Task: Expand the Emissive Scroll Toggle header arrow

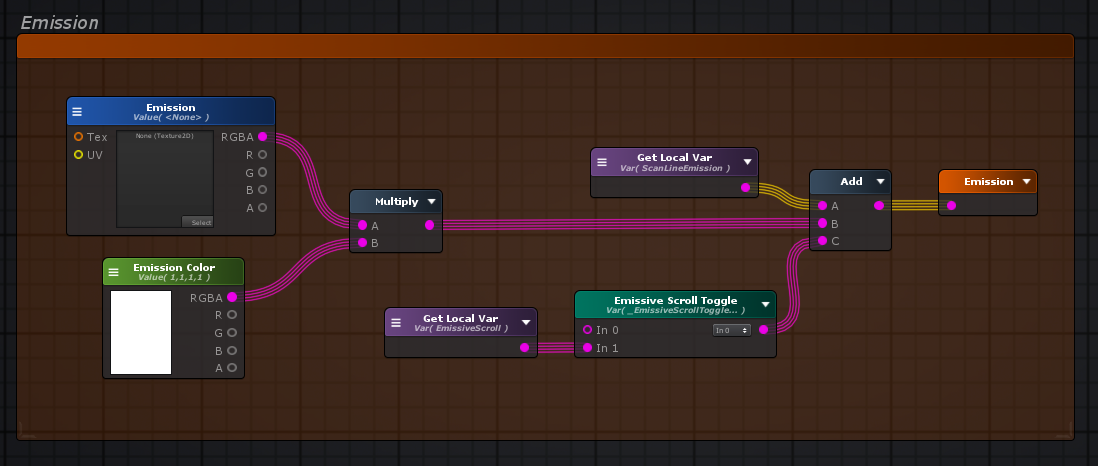Action: coord(765,304)
